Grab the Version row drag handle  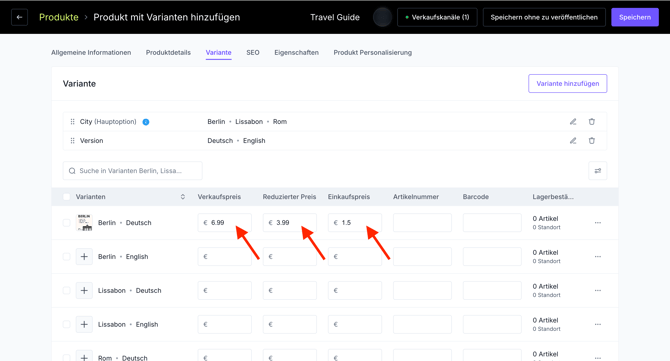coord(72,141)
